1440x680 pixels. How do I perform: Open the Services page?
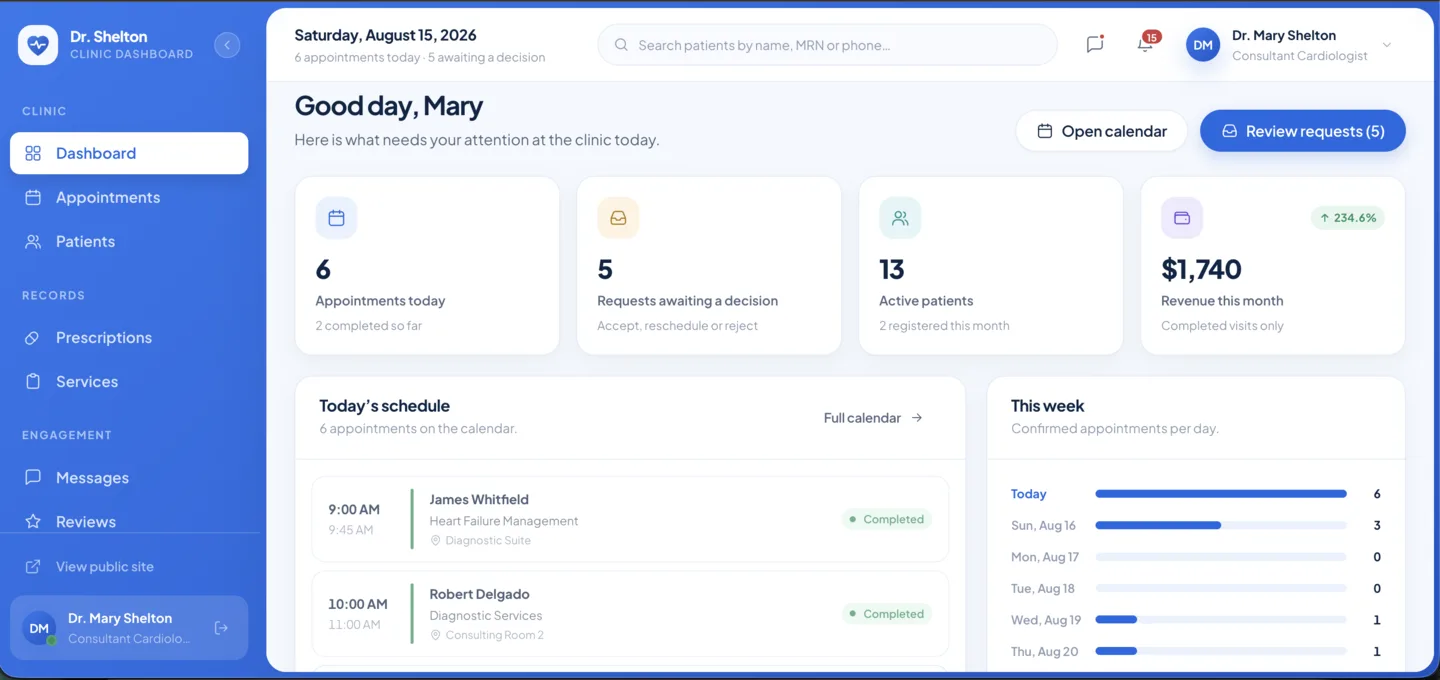(x=129, y=381)
